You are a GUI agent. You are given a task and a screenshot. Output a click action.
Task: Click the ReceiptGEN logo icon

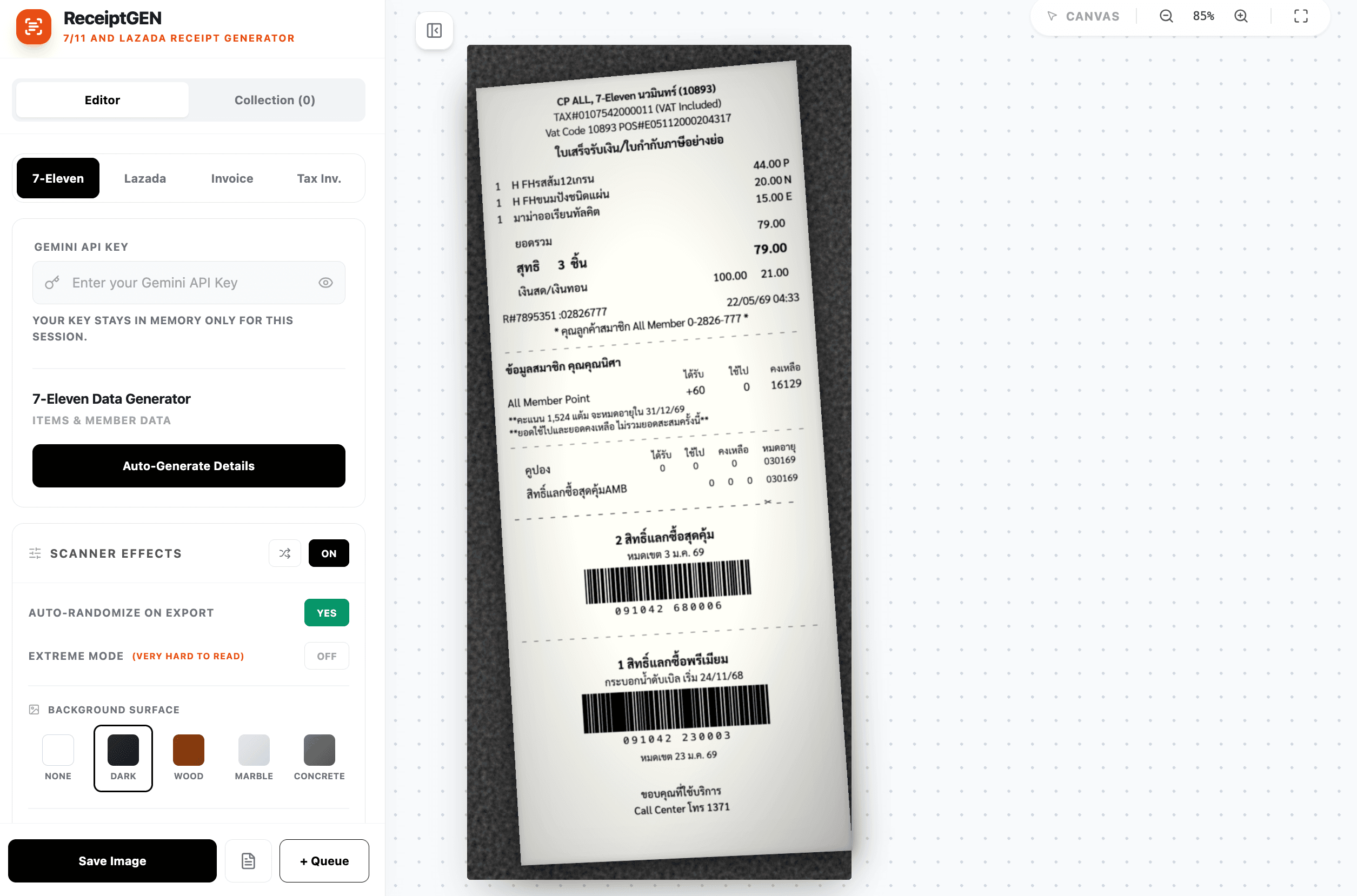tap(34, 27)
